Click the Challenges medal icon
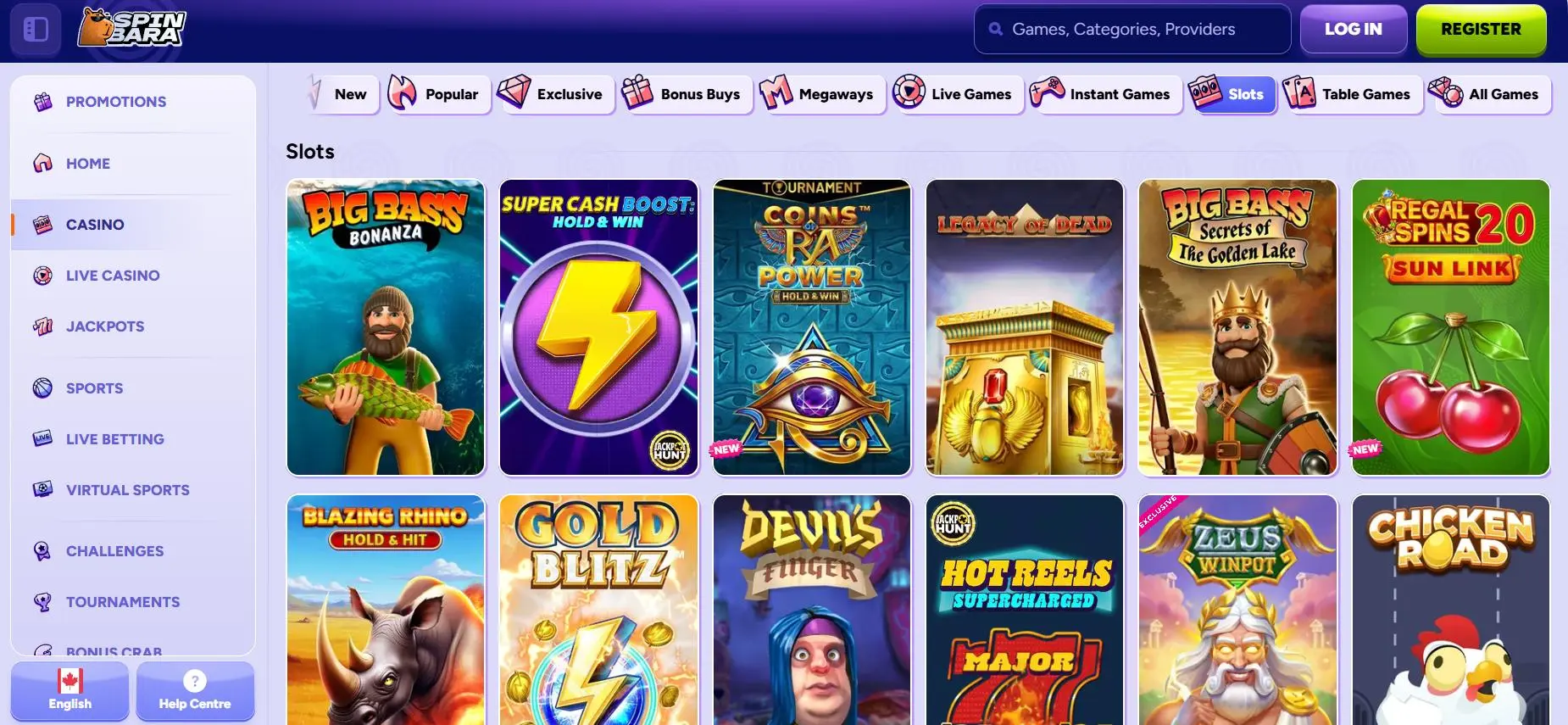1568x725 pixels. (43, 551)
